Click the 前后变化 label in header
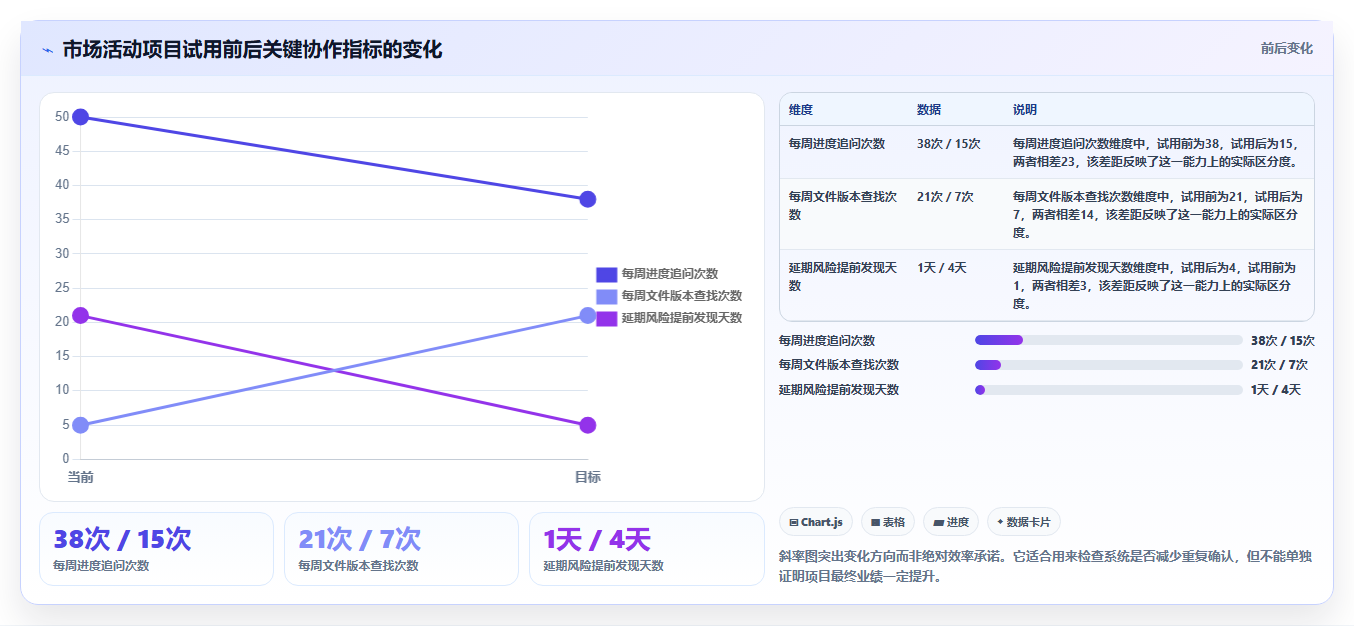Viewport: 1354px width, 626px height. point(1286,49)
